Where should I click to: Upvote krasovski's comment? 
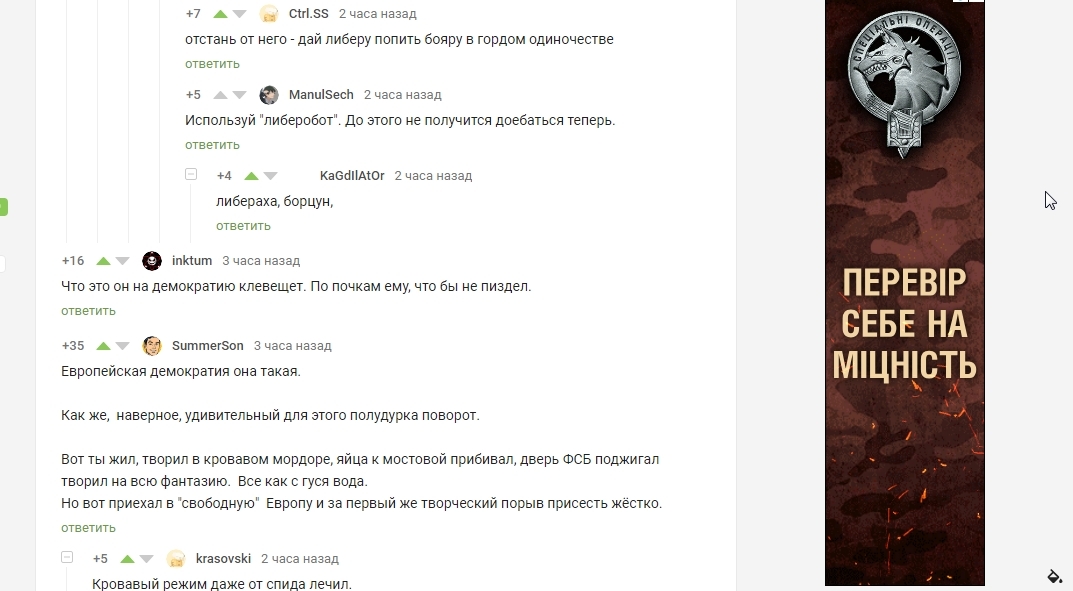[127, 559]
